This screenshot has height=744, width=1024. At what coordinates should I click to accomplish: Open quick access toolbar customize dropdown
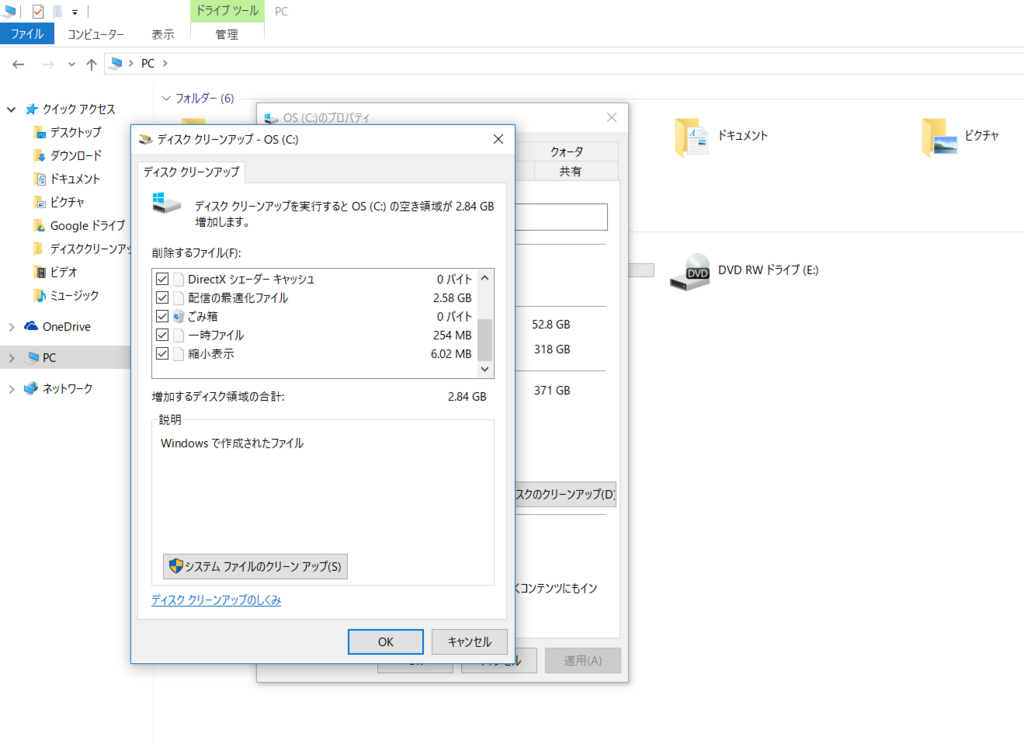pos(74,12)
